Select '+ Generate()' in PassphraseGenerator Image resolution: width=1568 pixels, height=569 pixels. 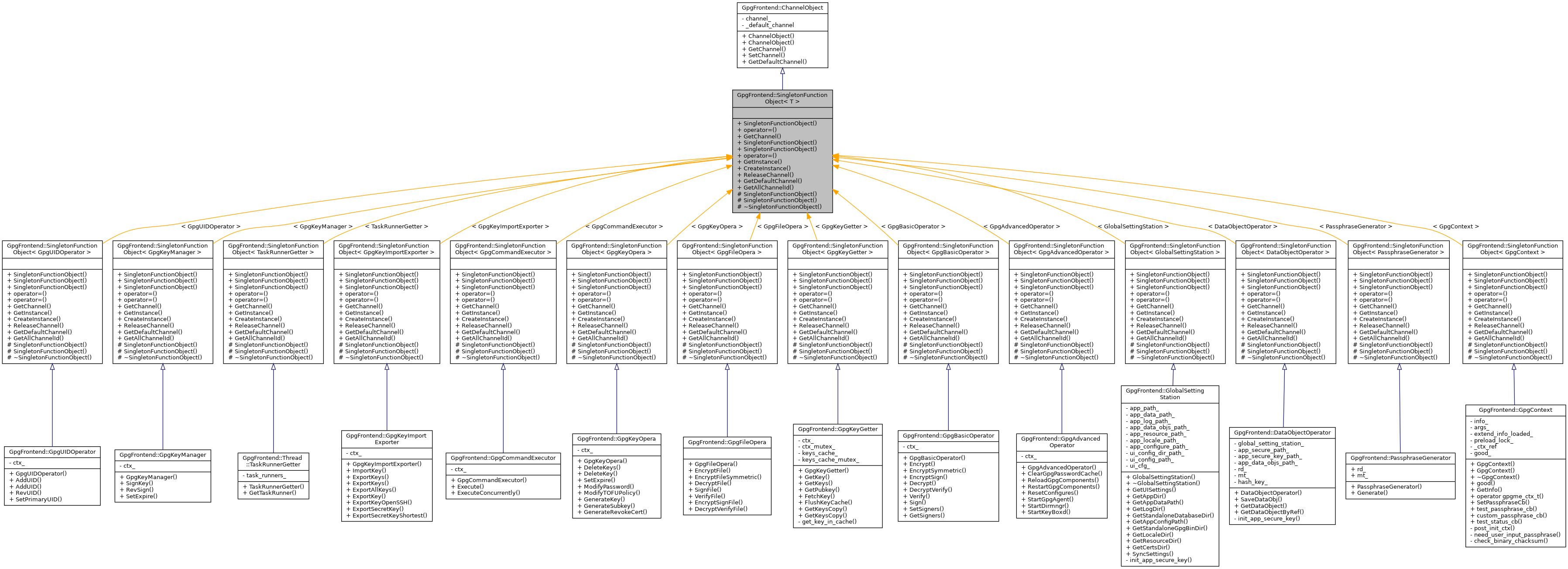click(1369, 493)
